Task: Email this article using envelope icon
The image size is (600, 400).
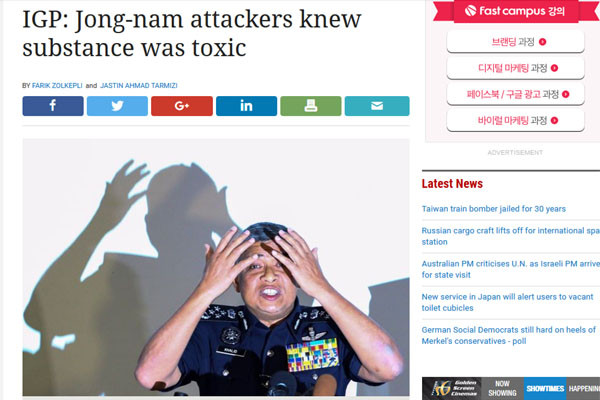Action: coord(377,106)
